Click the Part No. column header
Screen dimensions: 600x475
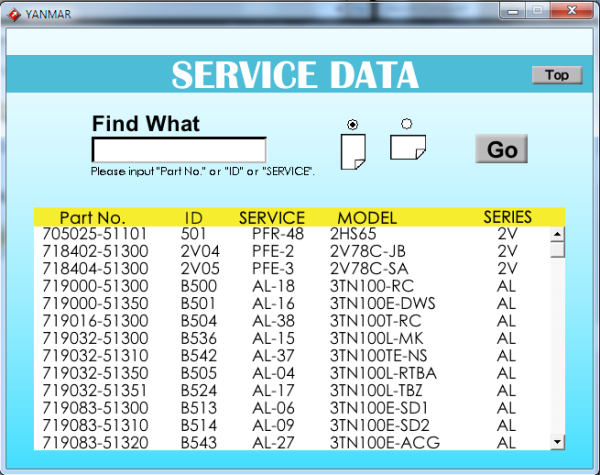(x=93, y=218)
